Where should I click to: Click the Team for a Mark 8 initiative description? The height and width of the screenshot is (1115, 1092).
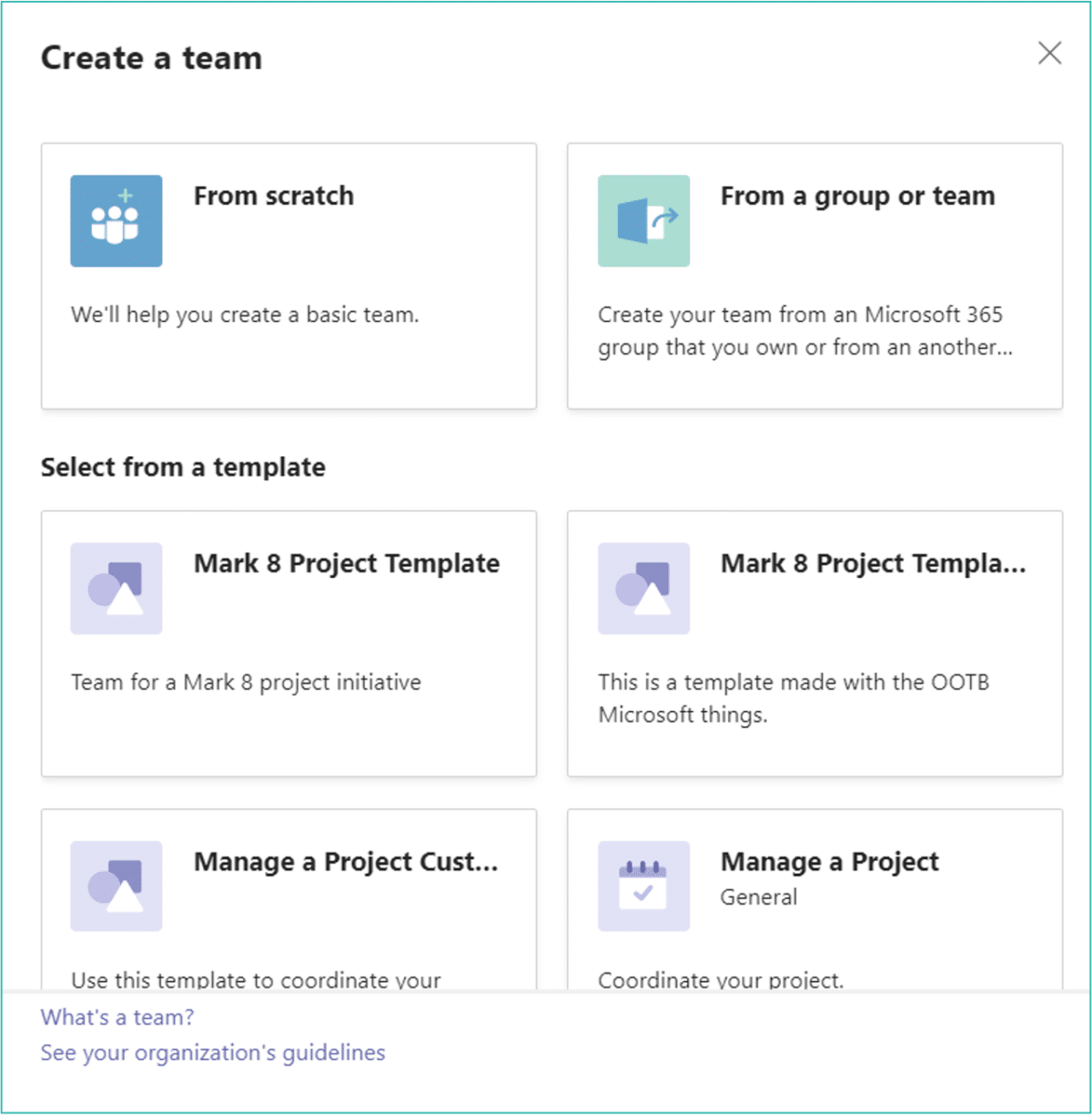coord(245,682)
